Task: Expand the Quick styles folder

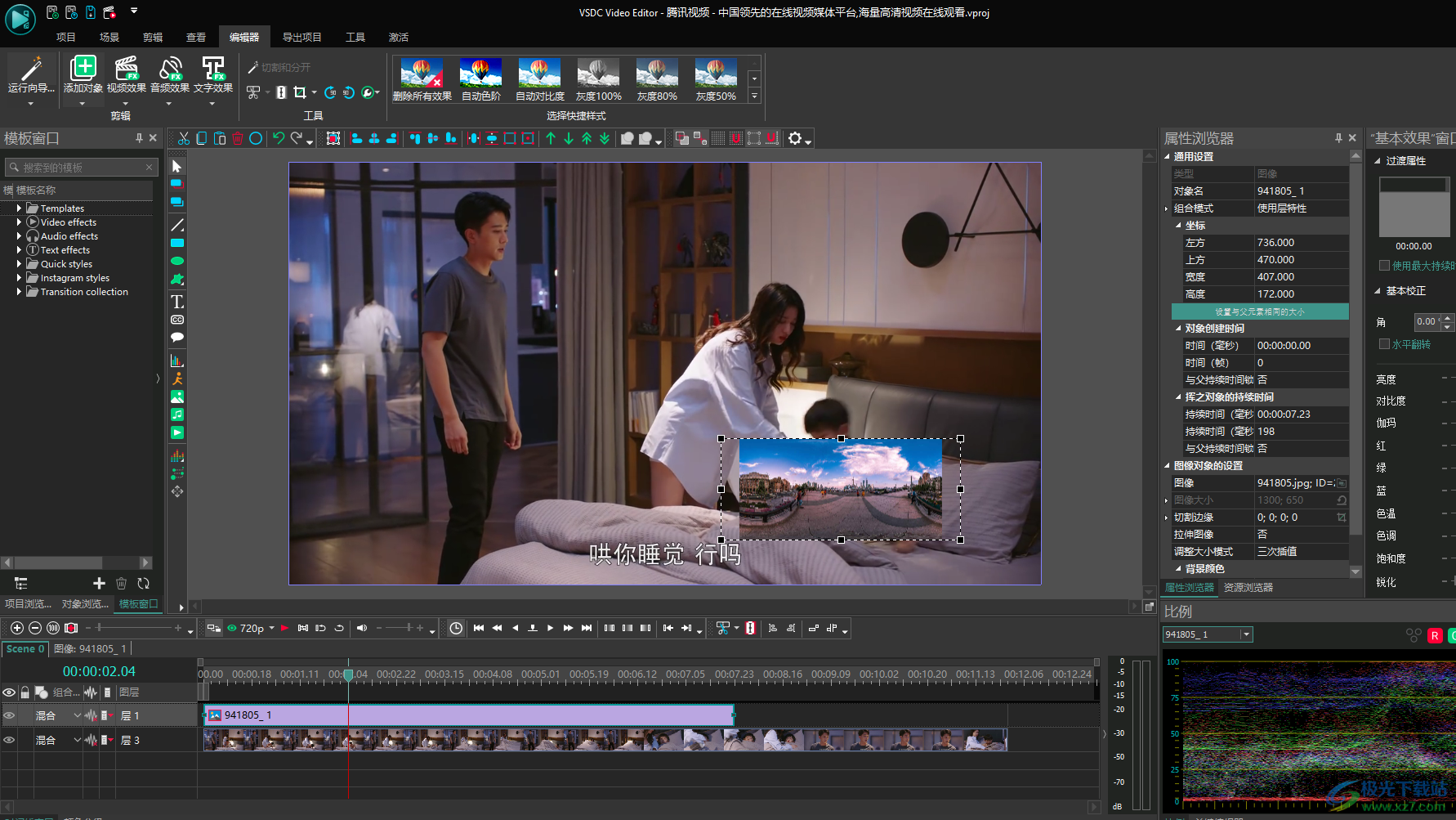Action: click(x=19, y=264)
